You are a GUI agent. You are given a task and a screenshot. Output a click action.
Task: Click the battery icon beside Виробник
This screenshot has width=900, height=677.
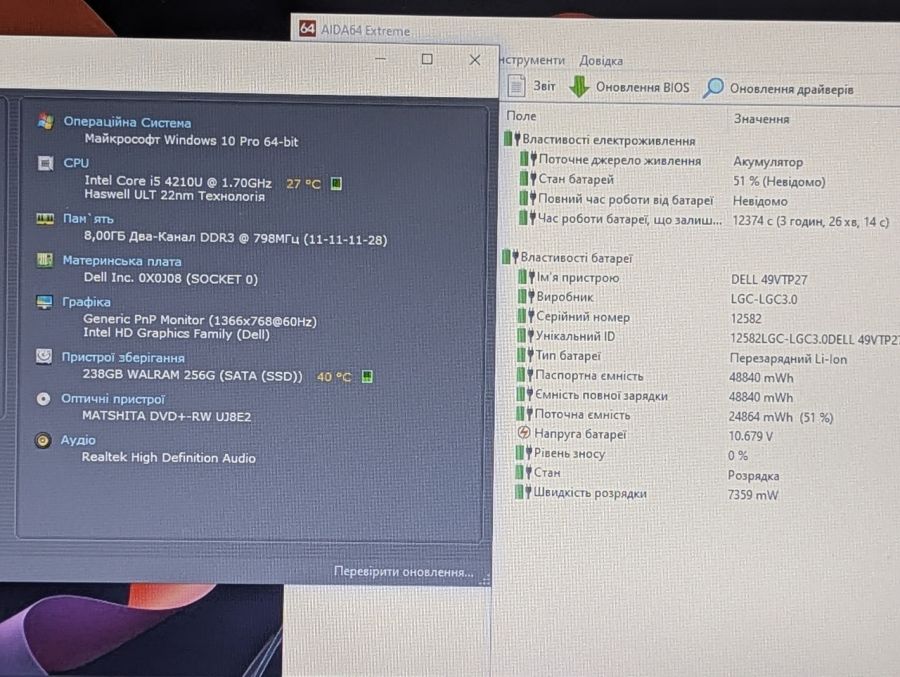[x=526, y=296]
